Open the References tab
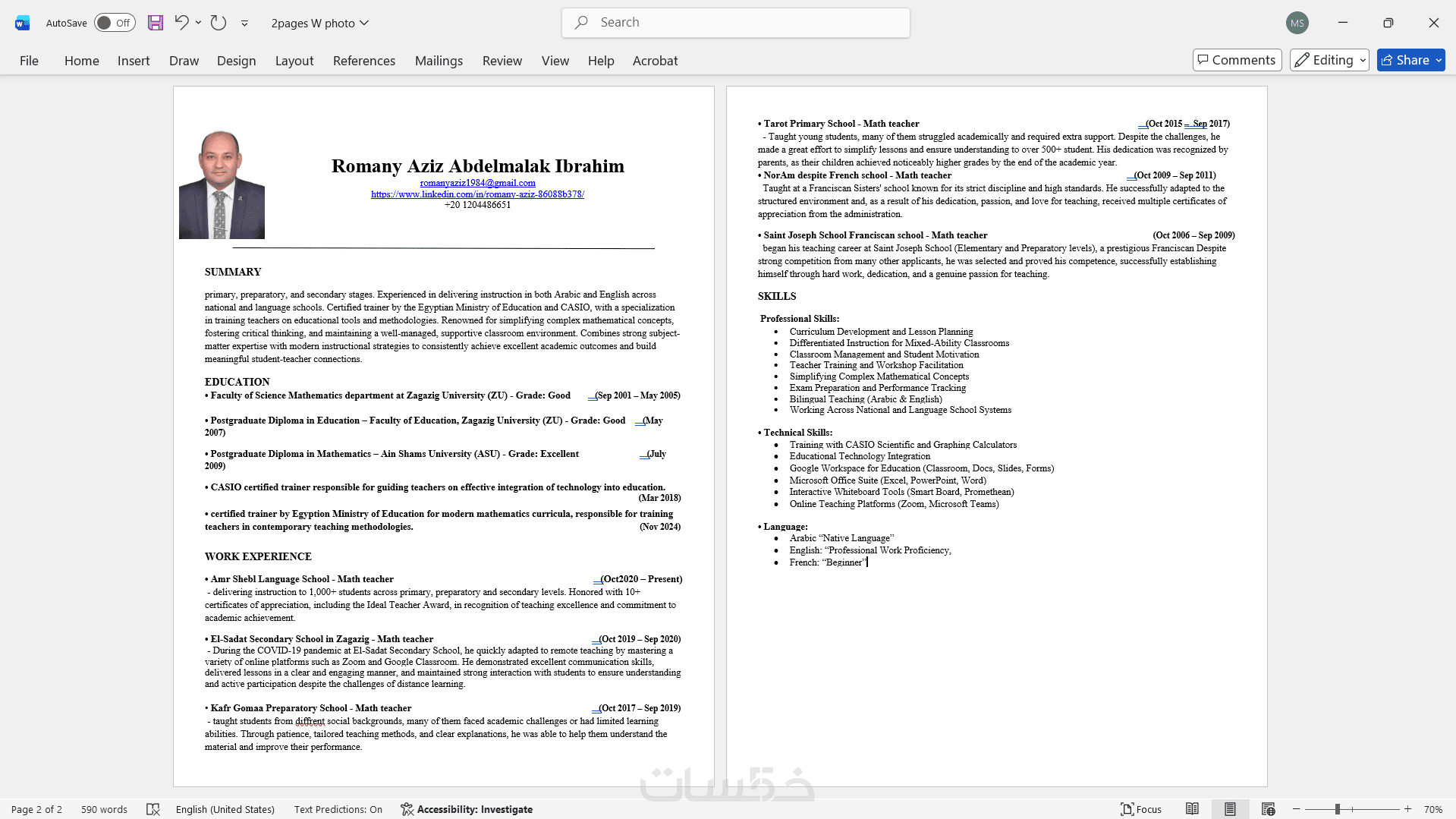1456x819 pixels. click(x=364, y=61)
